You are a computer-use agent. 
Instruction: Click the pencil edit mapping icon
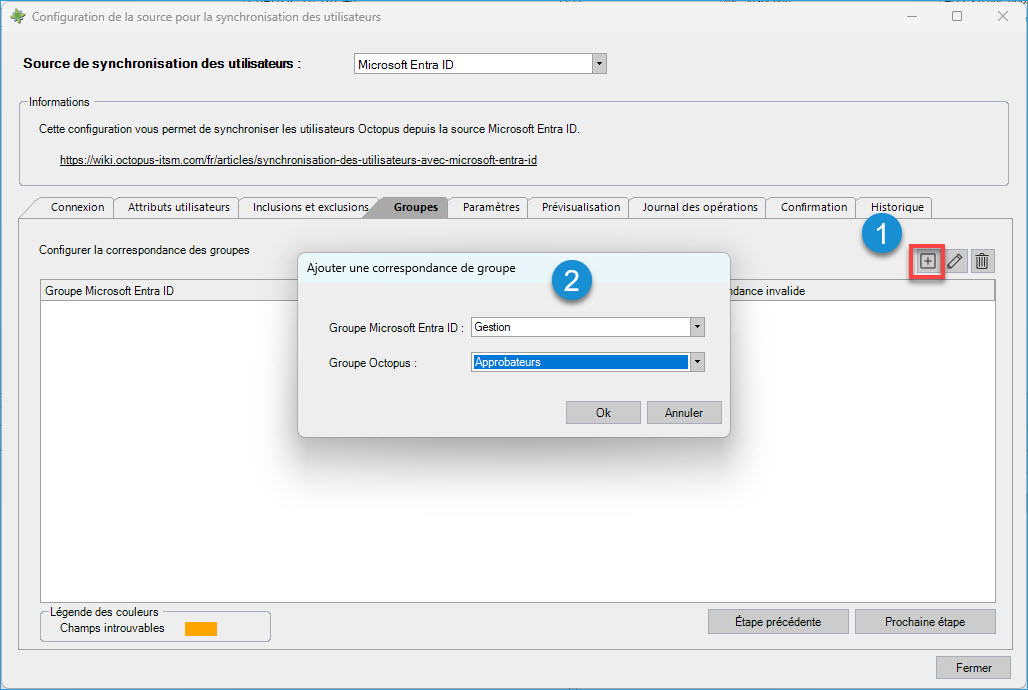(955, 261)
